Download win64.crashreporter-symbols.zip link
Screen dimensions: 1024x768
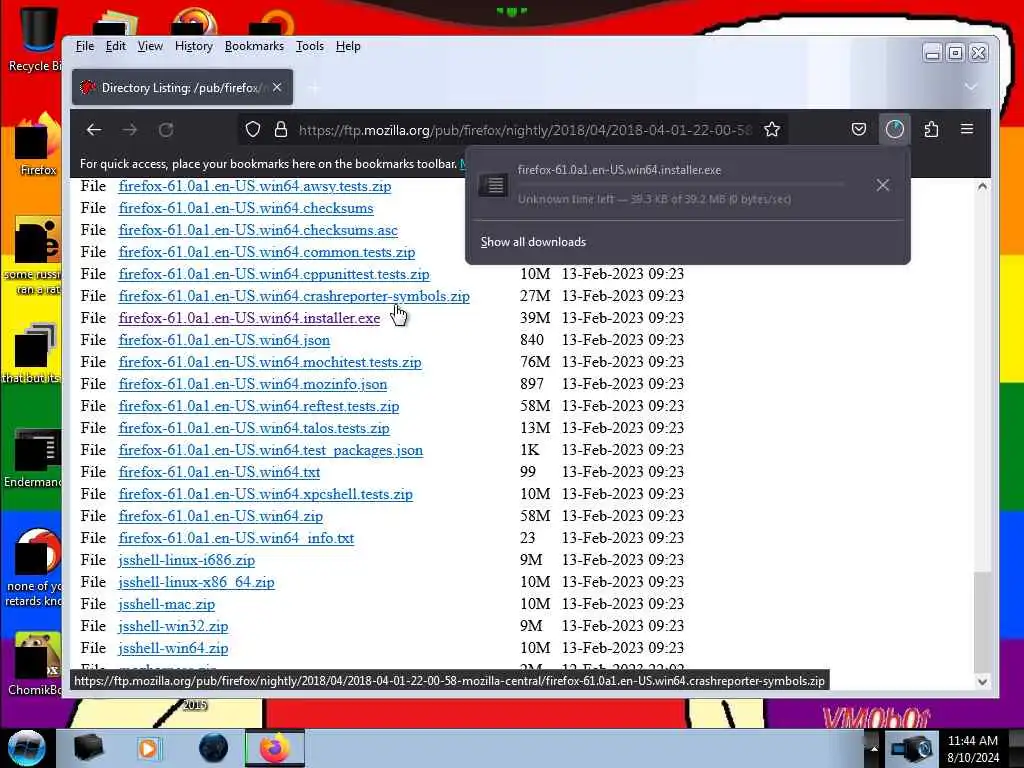click(294, 296)
